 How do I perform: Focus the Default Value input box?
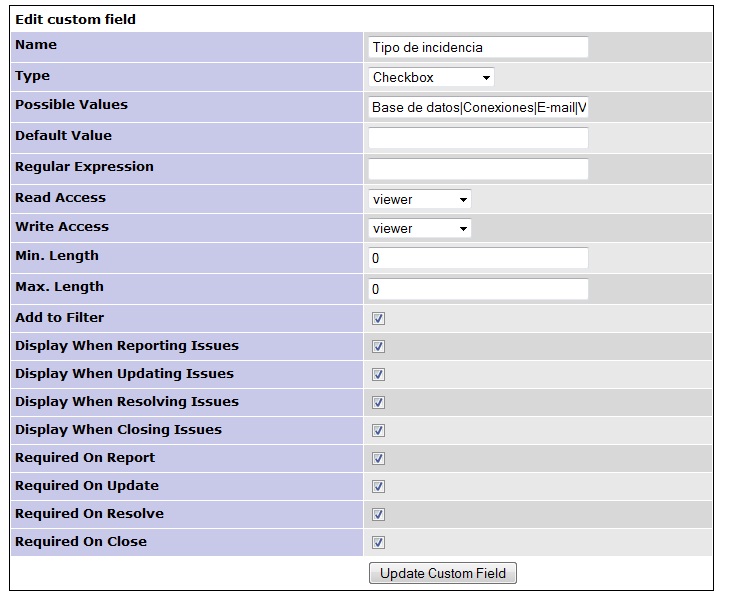pos(478,138)
